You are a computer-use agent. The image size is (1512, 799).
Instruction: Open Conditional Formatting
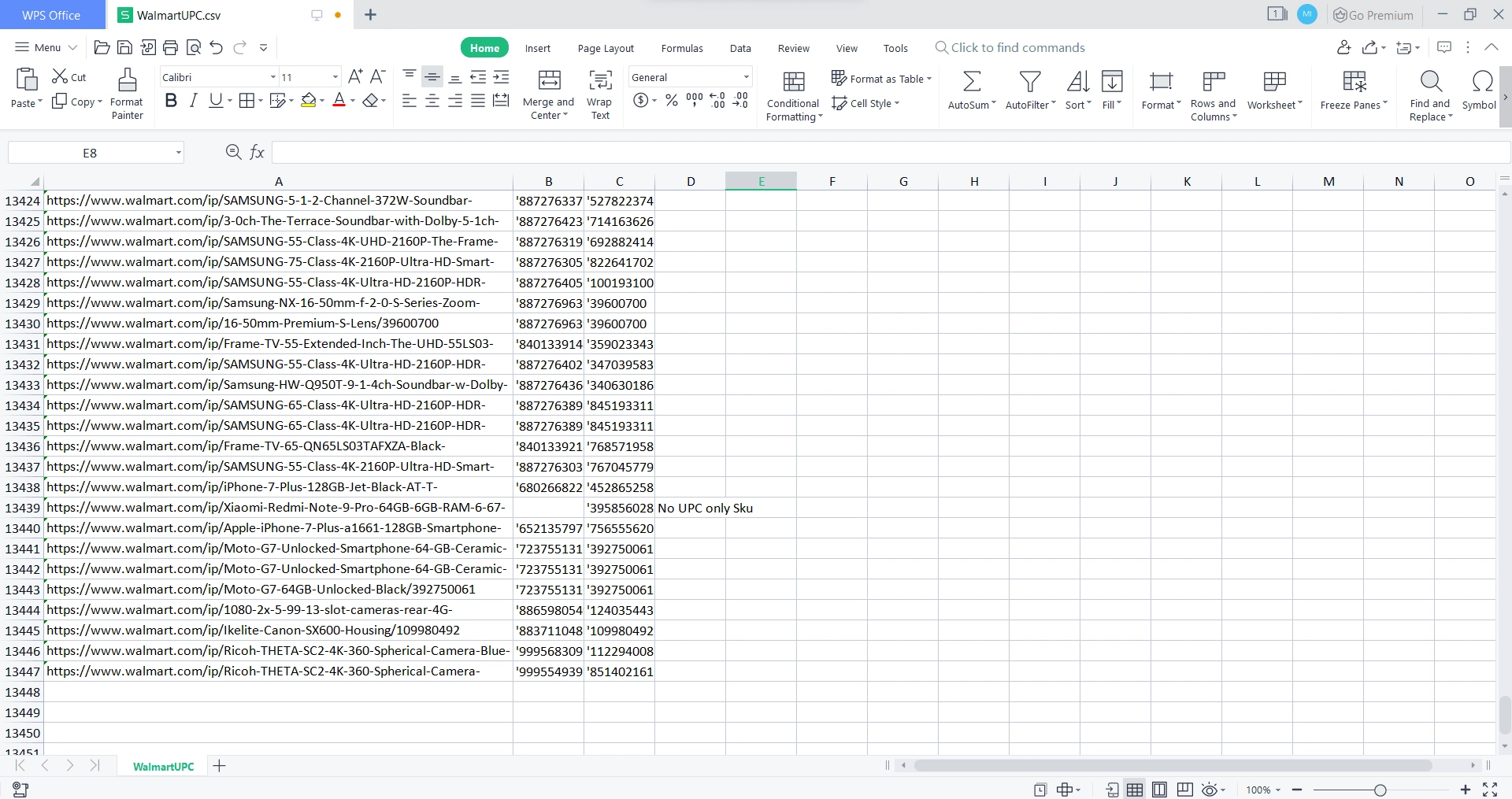pos(794,95)
